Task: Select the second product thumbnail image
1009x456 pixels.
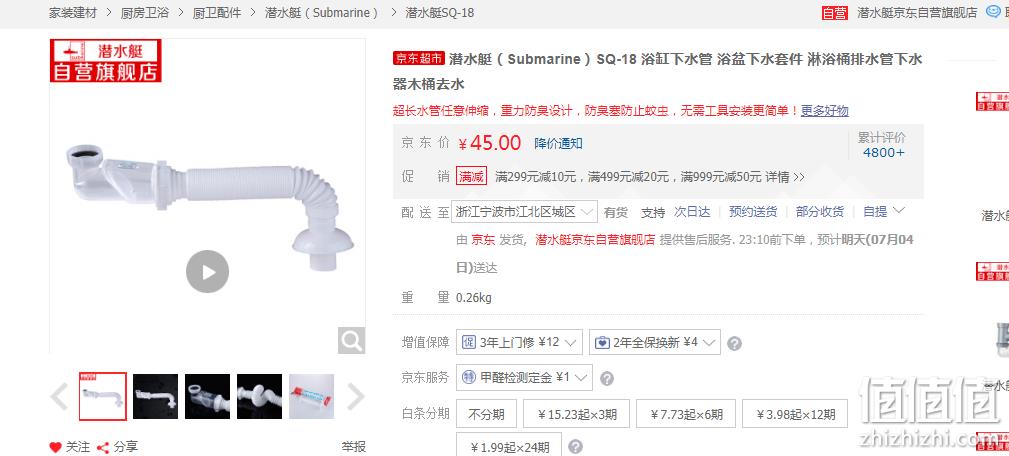Action: 156,396
